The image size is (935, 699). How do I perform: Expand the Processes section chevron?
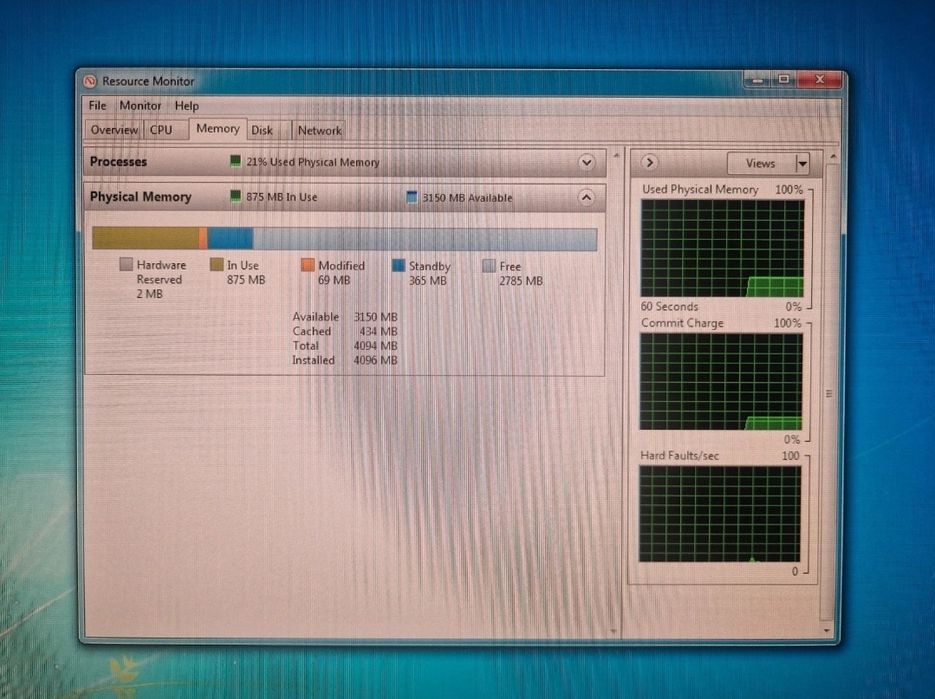[587, 163]
